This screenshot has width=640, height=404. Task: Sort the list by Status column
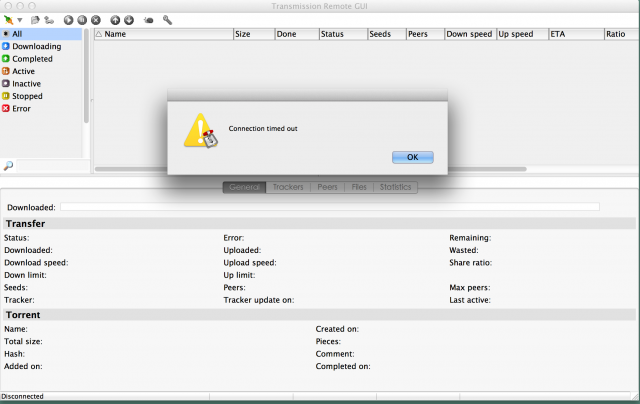[343, 34]
